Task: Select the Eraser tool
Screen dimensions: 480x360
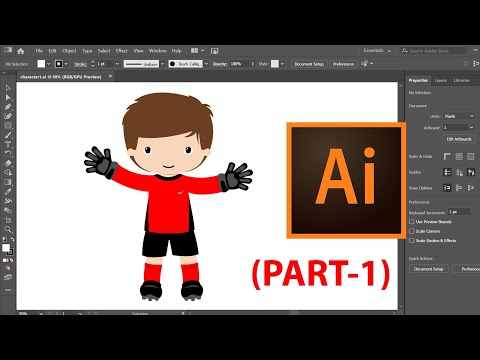Action: [x=8, y=163]
